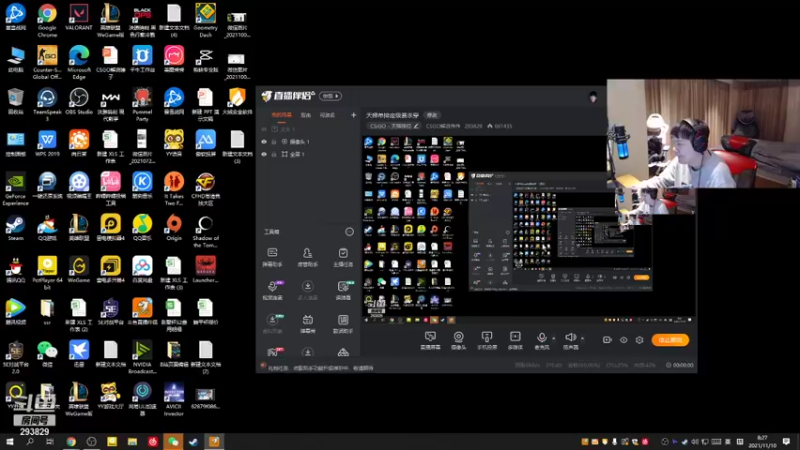Open user avatar in streaming app

593,97
